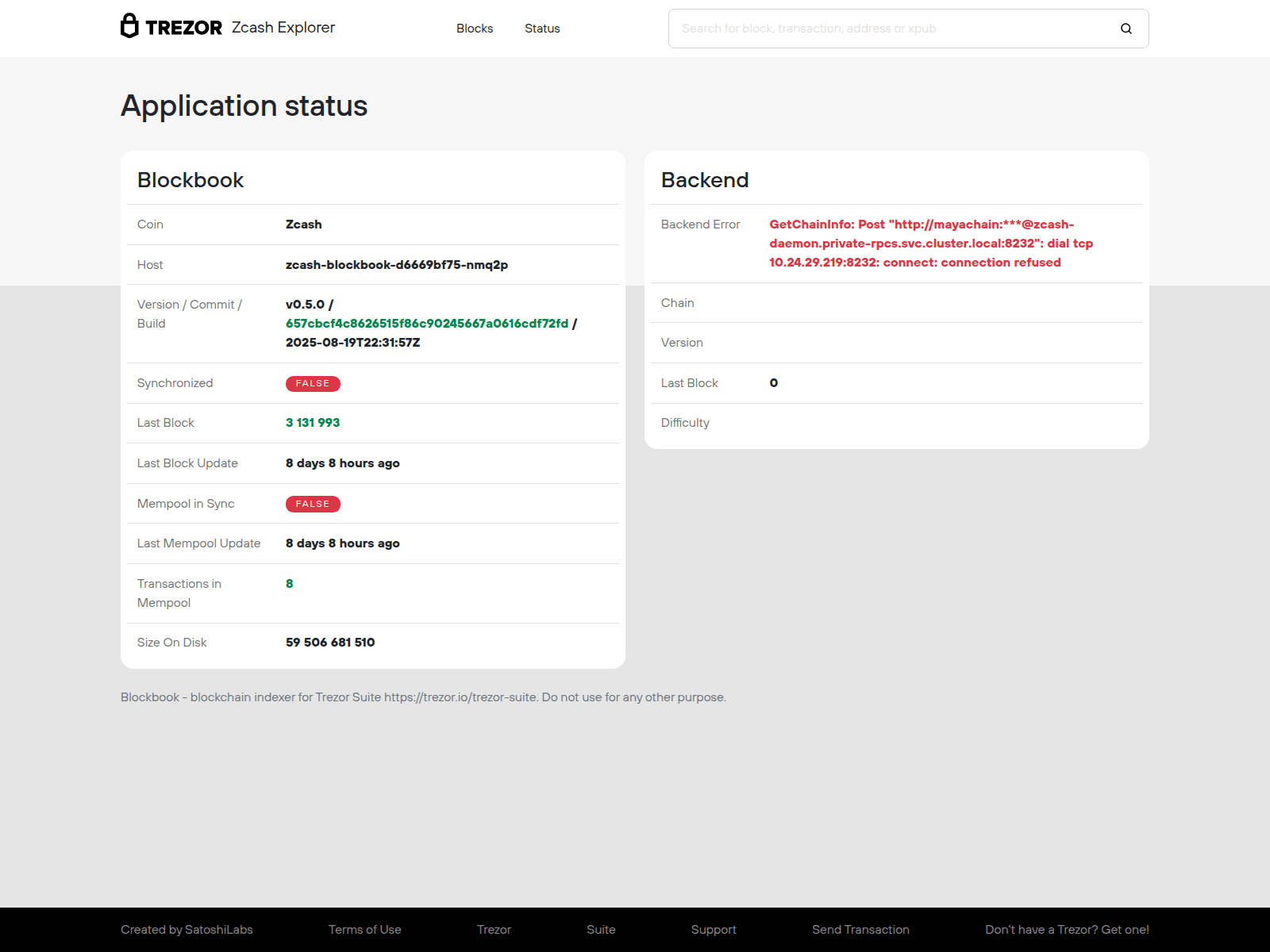Visit the Suite footer link
The image size is (1270, 952).
[601, 930]
